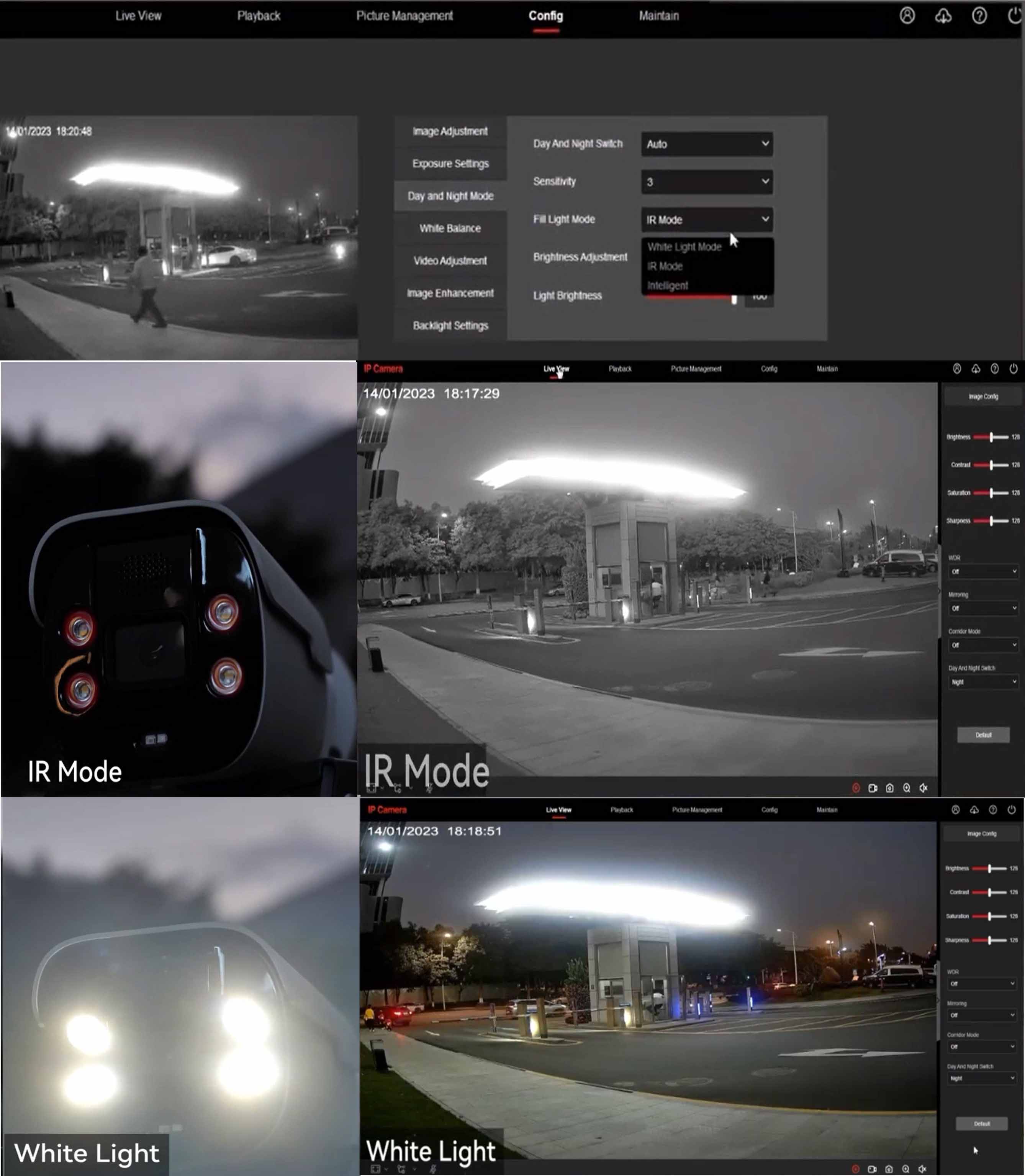The width and height of the screenshot is (1025, 1176).
Task: Click power logout icon in IR Mode live view
Action: click(1014, 369)
